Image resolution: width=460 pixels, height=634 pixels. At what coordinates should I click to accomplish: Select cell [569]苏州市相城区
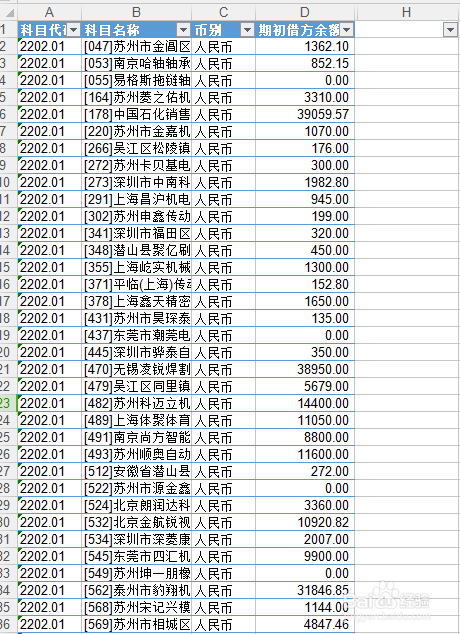[x=136, y=624]
